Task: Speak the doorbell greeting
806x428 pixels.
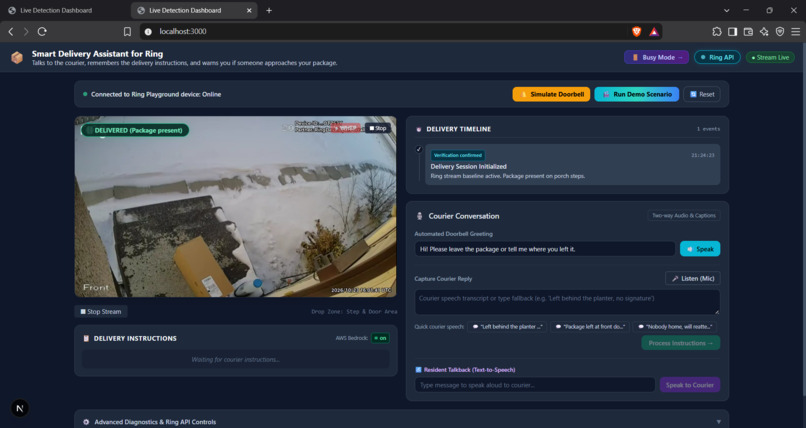Action: [x=700, y=249]
